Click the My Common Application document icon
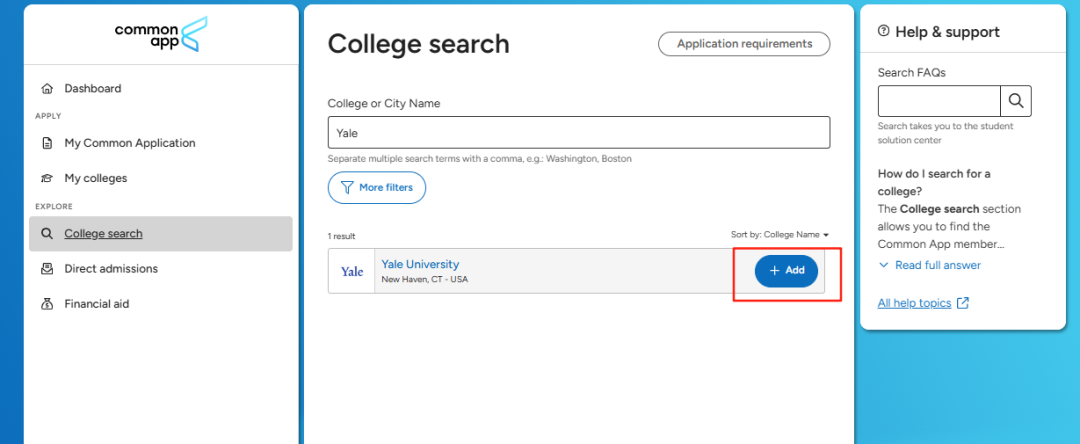 click(x=47, y=143)
